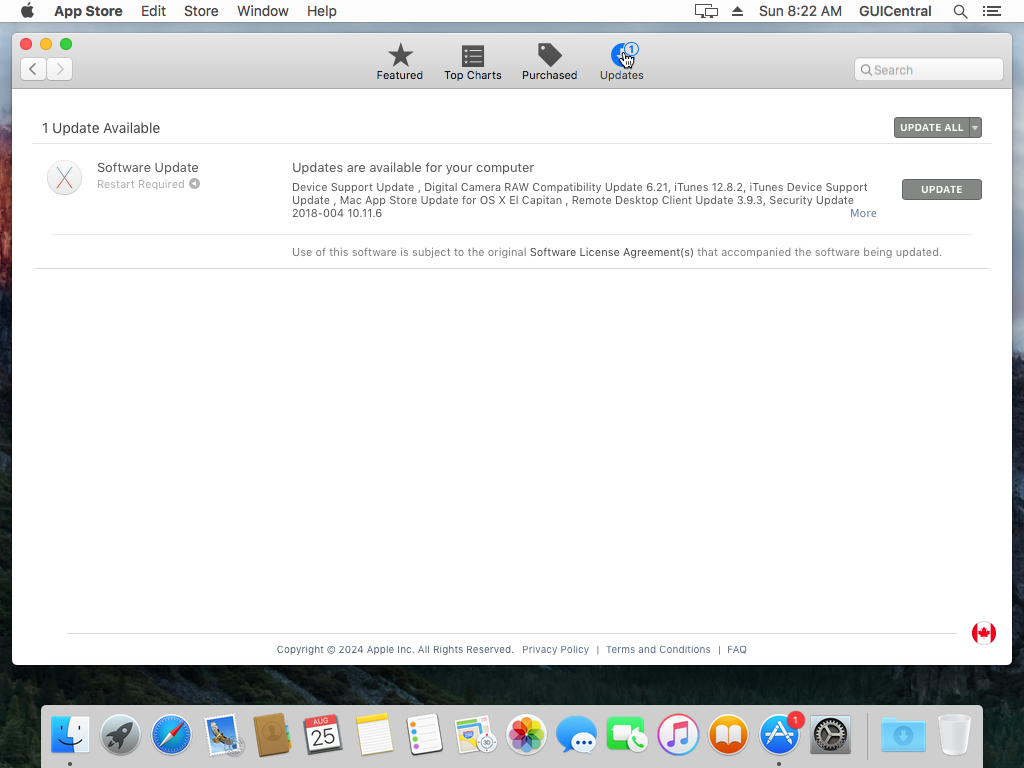Click the App Store Search field
The image size is (1024, 768).
tap(929, 69)
